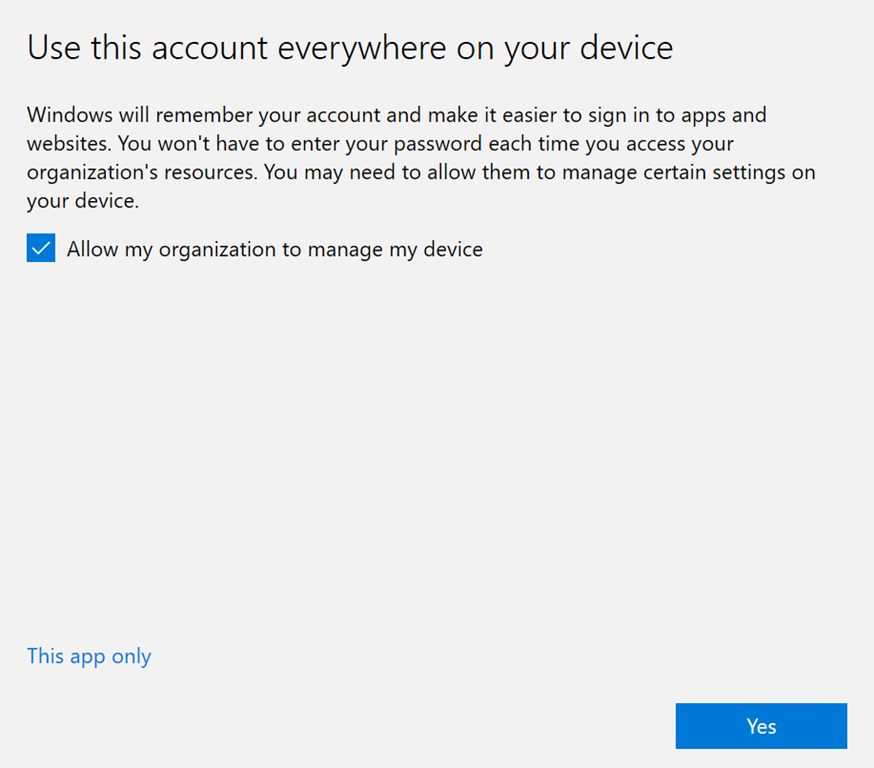Click the 'manage my device' label text
Screen dimensions: 874x768
tap(395, 249)
